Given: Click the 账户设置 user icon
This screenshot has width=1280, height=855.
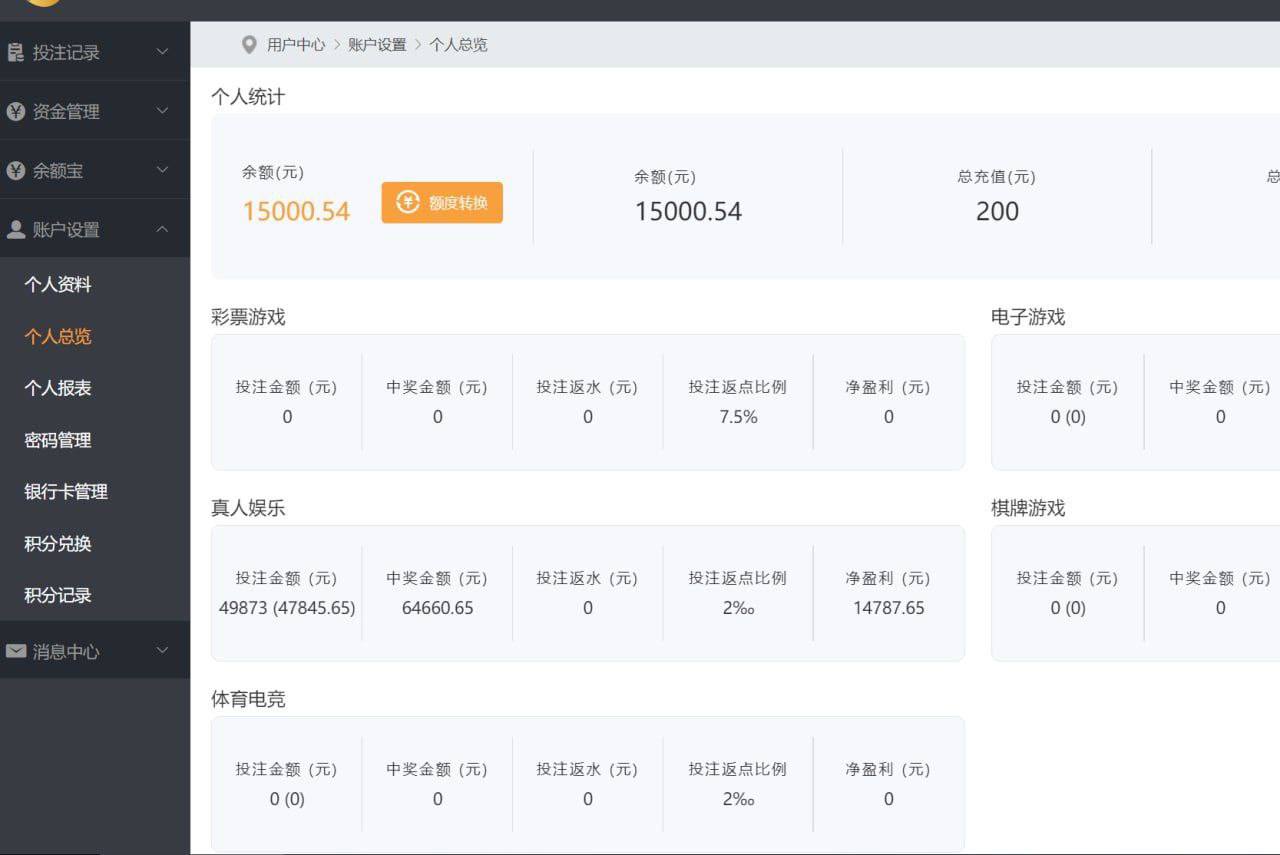Looking at the screenshot, I should point(15,229).
